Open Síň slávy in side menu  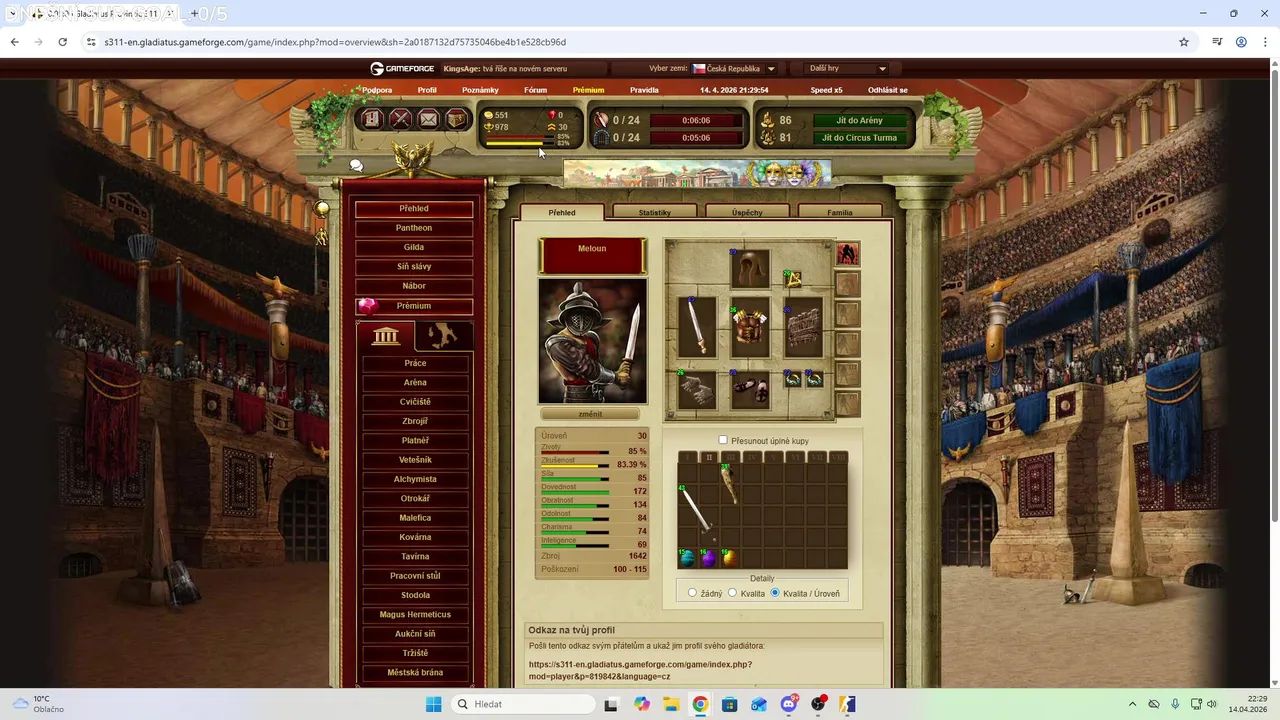[414, 267]
